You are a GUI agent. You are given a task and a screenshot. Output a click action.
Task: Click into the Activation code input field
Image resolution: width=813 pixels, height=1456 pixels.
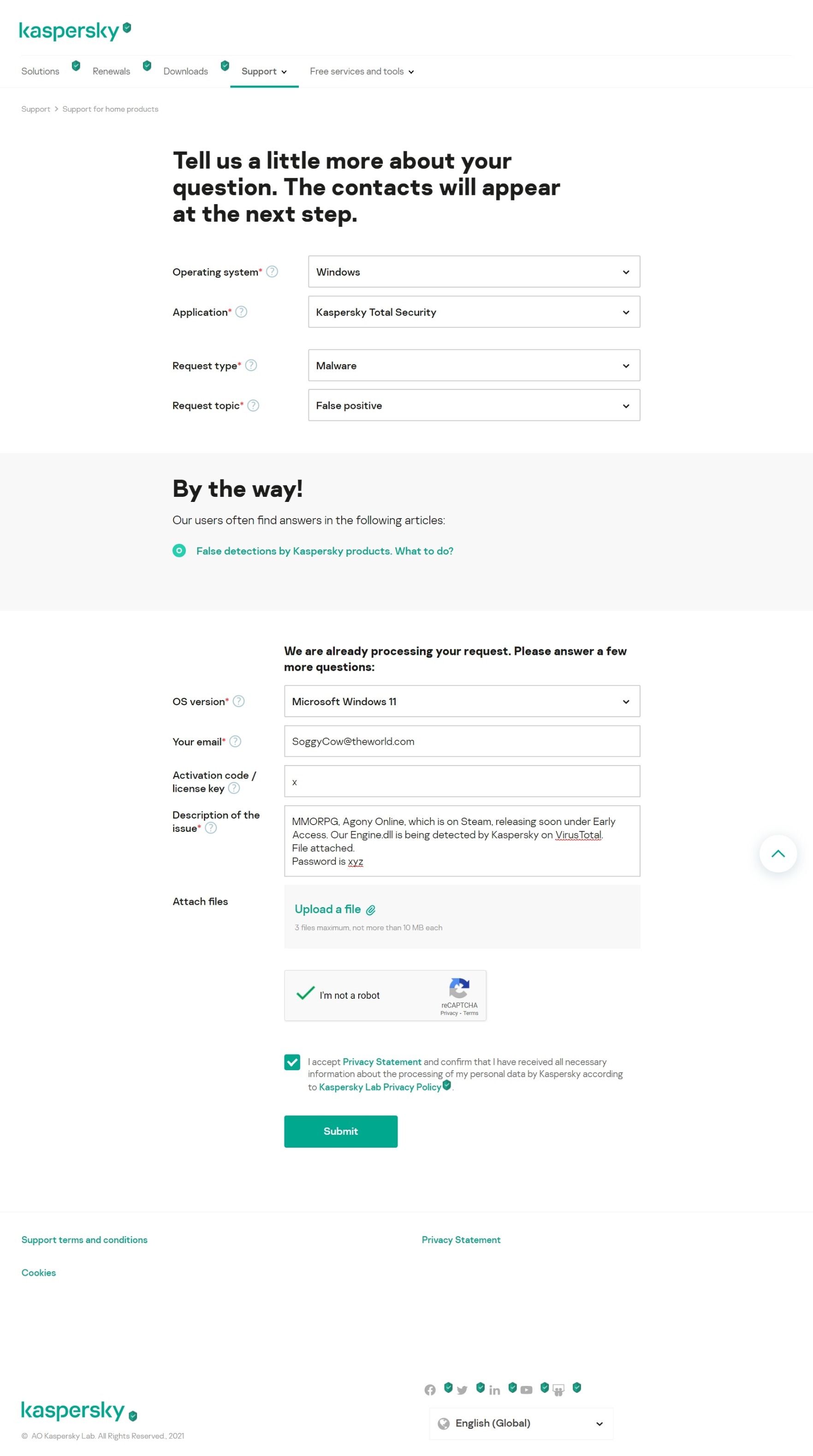(x=461, y=781)
